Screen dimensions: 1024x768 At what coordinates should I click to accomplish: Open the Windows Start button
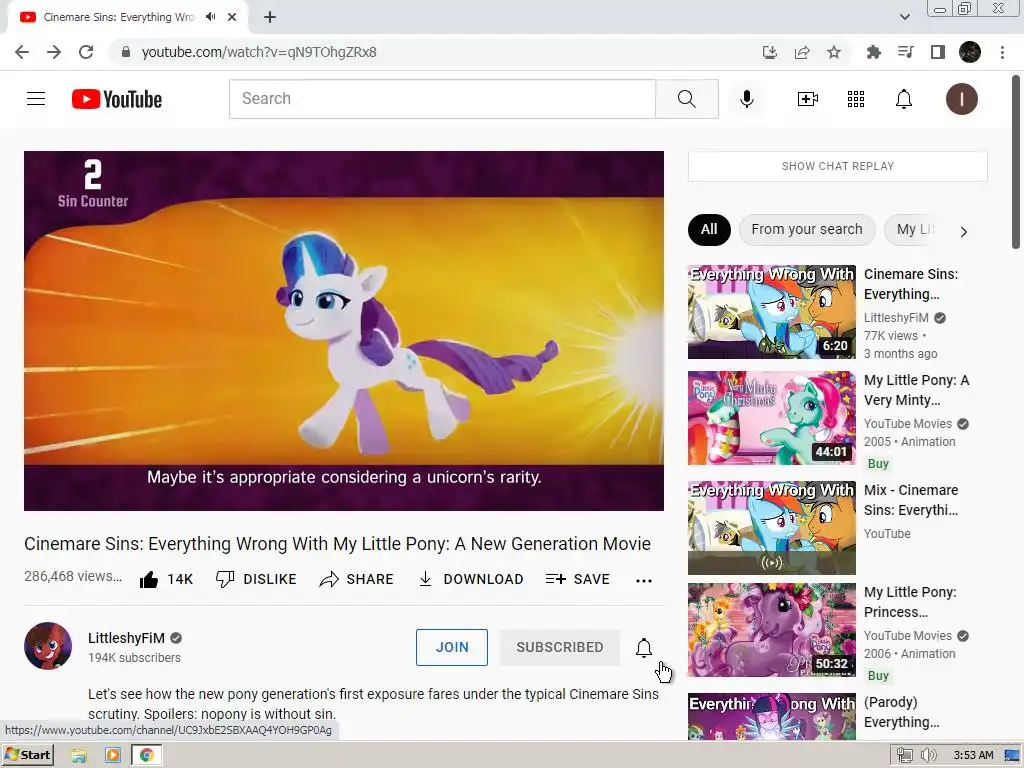point(28,755)
